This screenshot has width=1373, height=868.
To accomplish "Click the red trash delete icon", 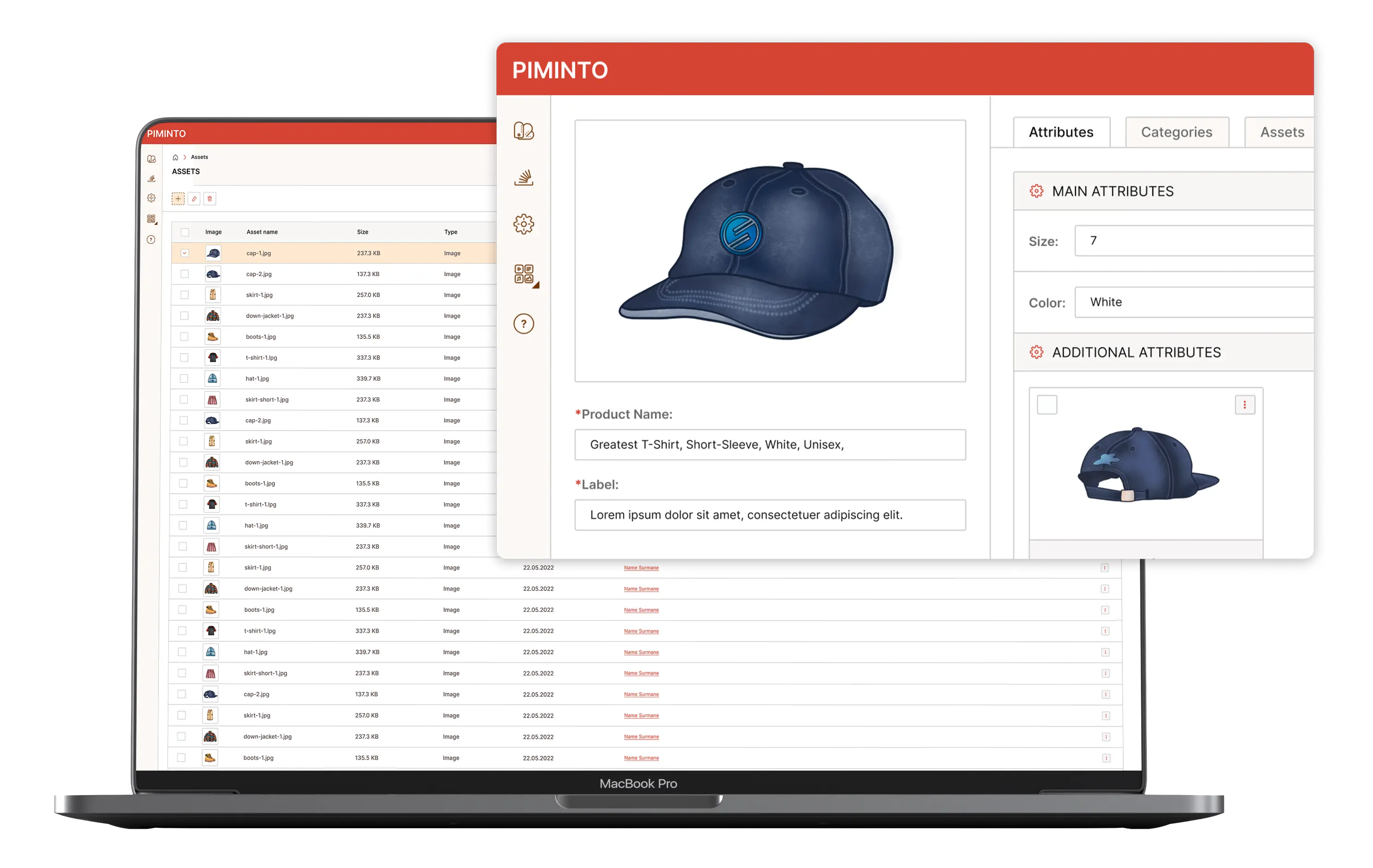I will (210, 199).
